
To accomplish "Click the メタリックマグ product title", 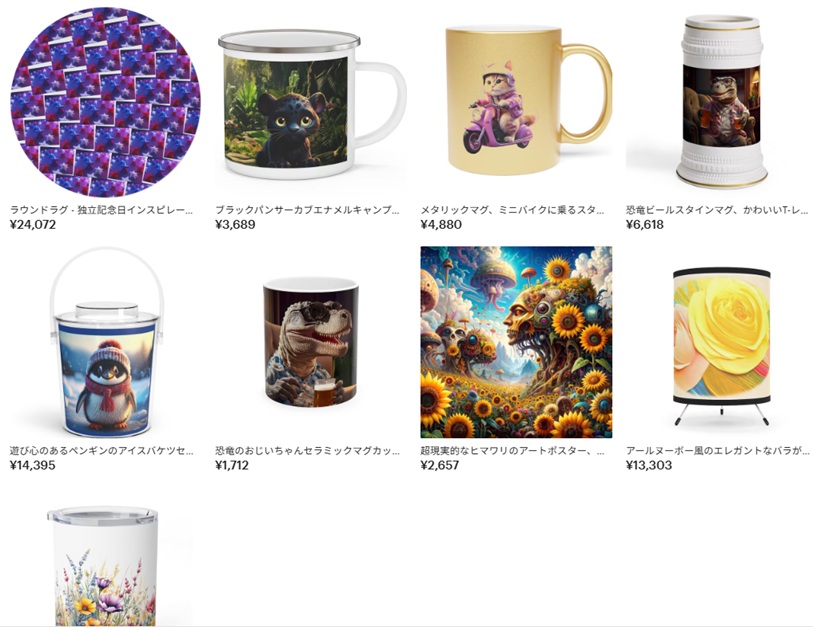I will point(512,210).
